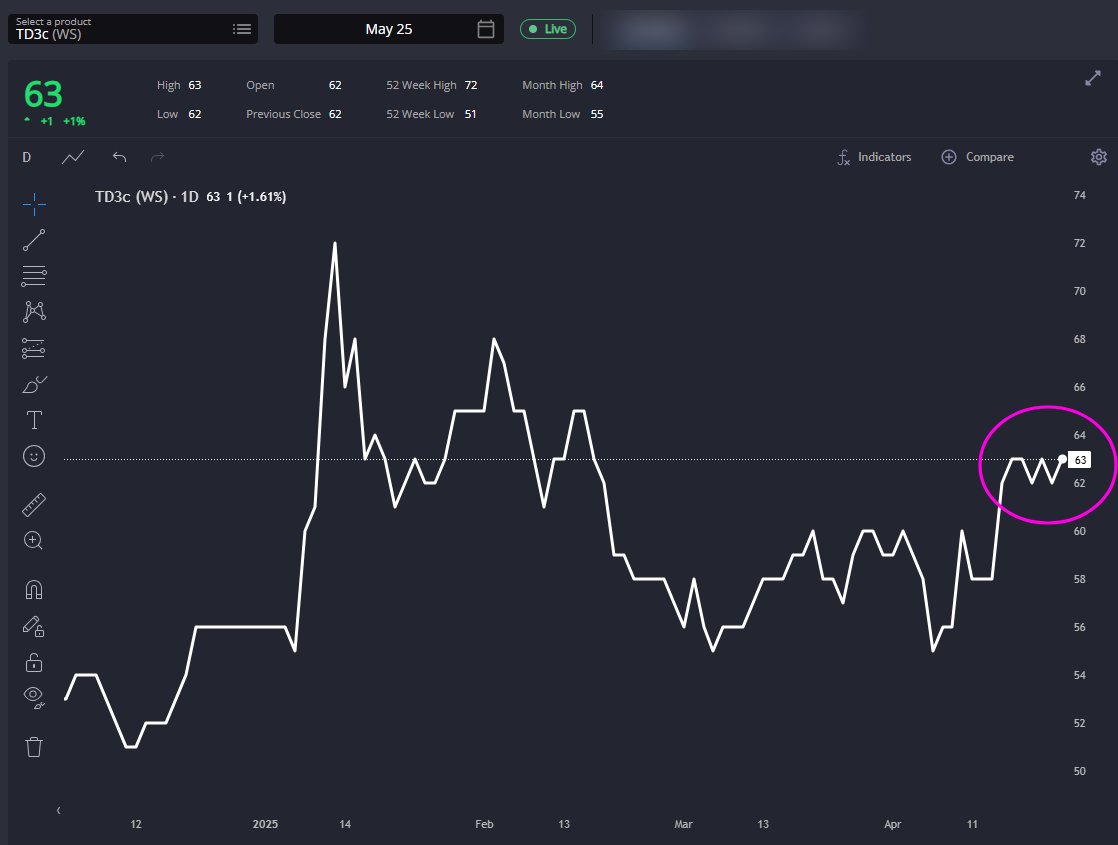This screenshot has height=845, width=1118.
Task: Open the Indicators panel
Action: point(874,157)
